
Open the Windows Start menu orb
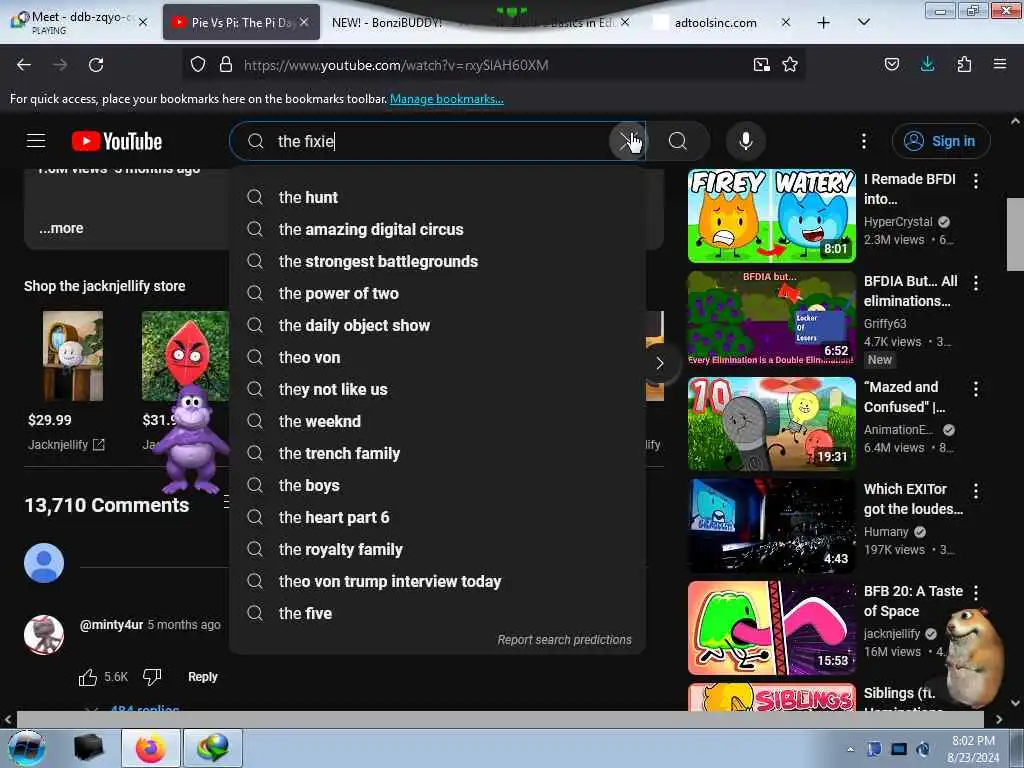(x=27, y=748)
